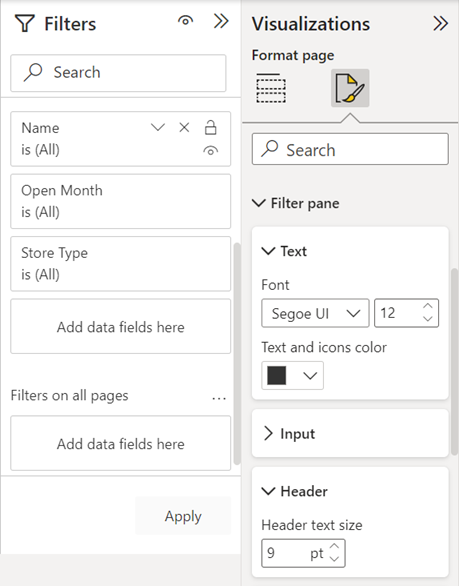Click the font size 12 field
459x586 pixels.
point(406,313)
